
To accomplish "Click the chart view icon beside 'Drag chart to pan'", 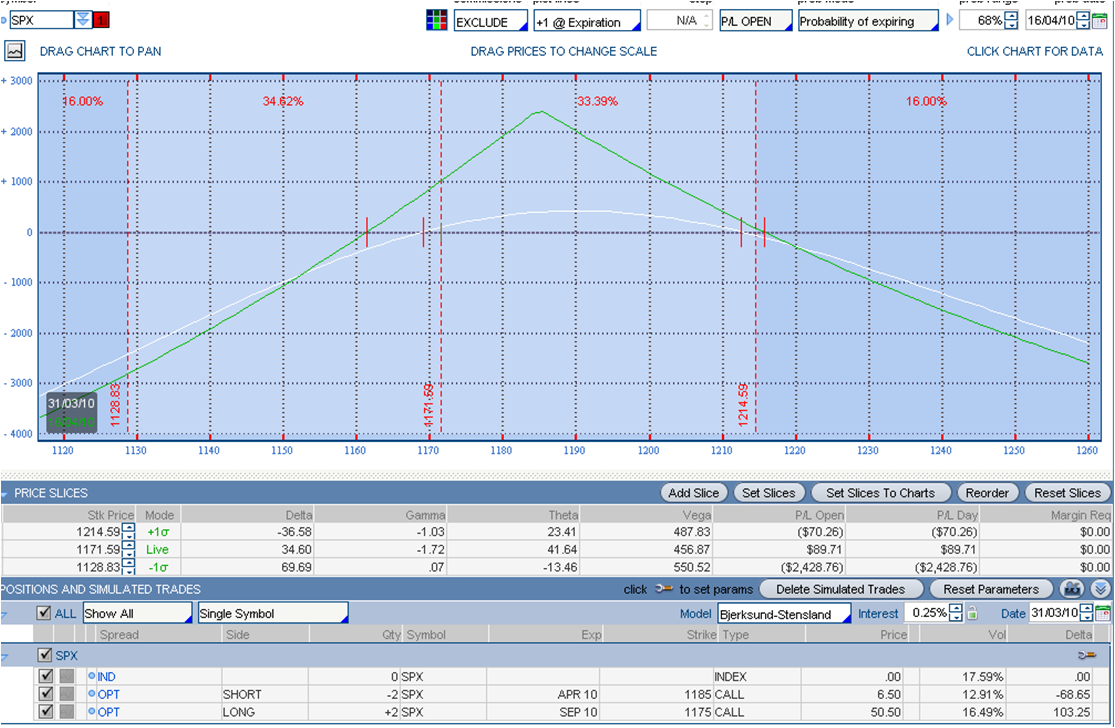I will click(15, 50).
